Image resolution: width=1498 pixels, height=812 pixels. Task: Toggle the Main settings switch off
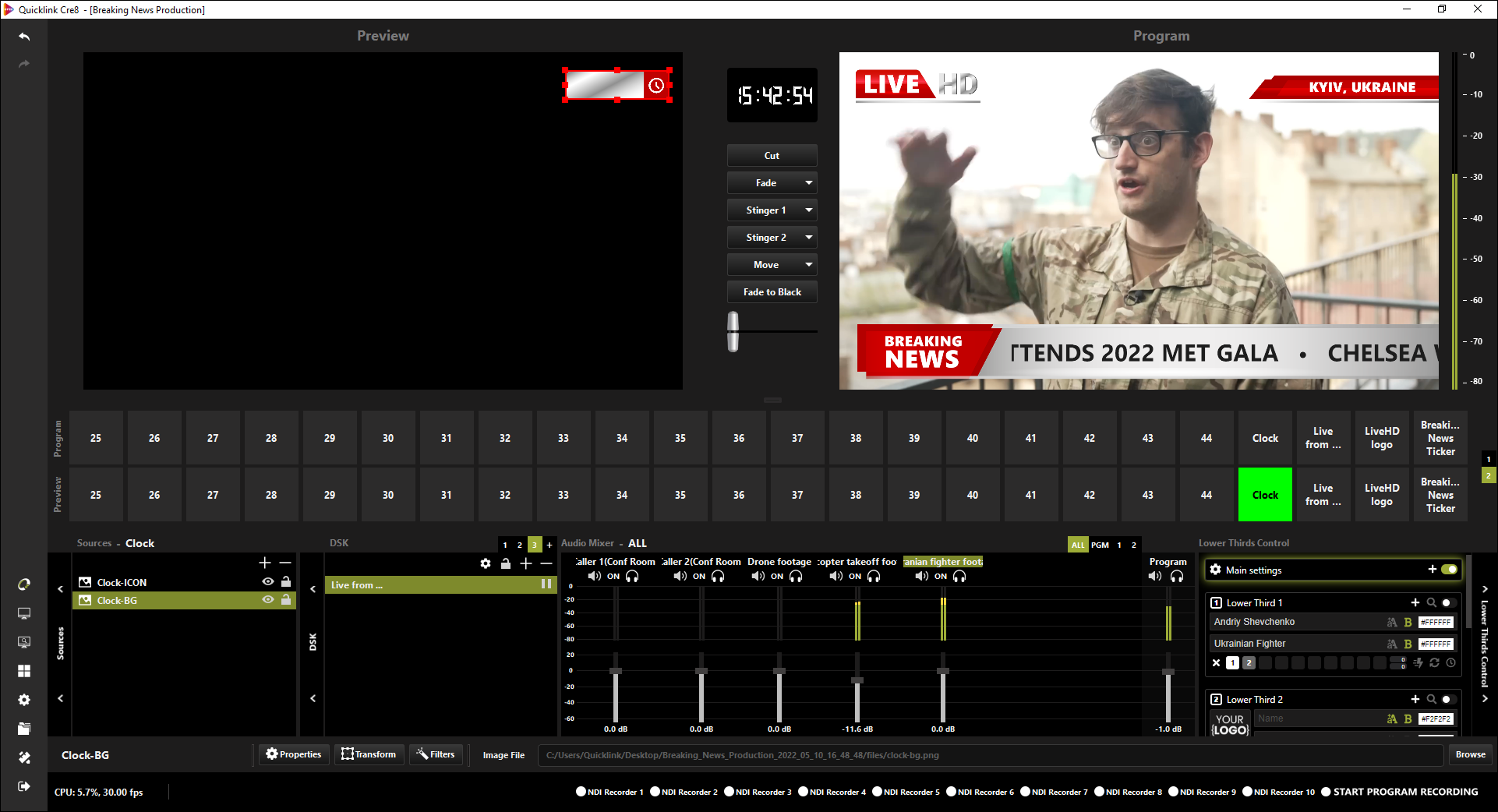[1449, 570]
